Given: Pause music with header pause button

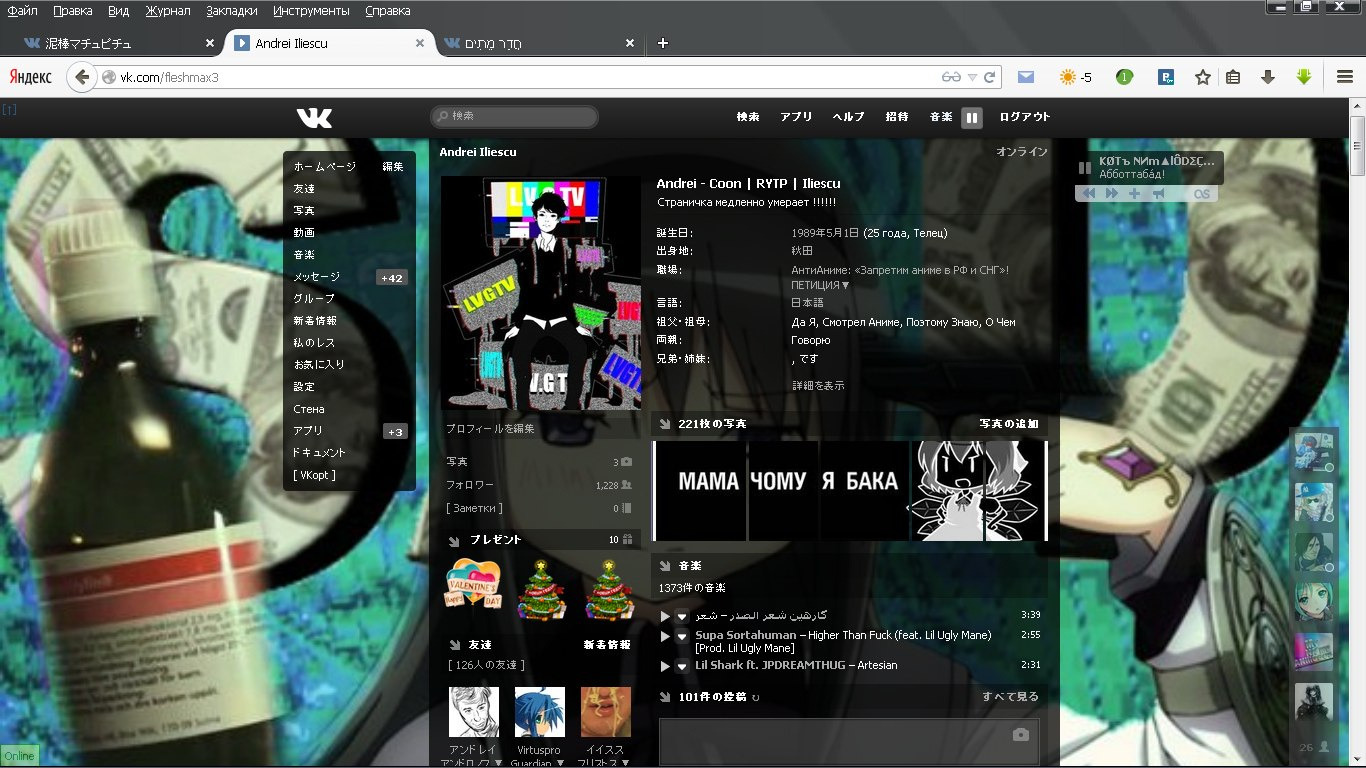Looking at the screenshot, I should [x=971, y=118].
